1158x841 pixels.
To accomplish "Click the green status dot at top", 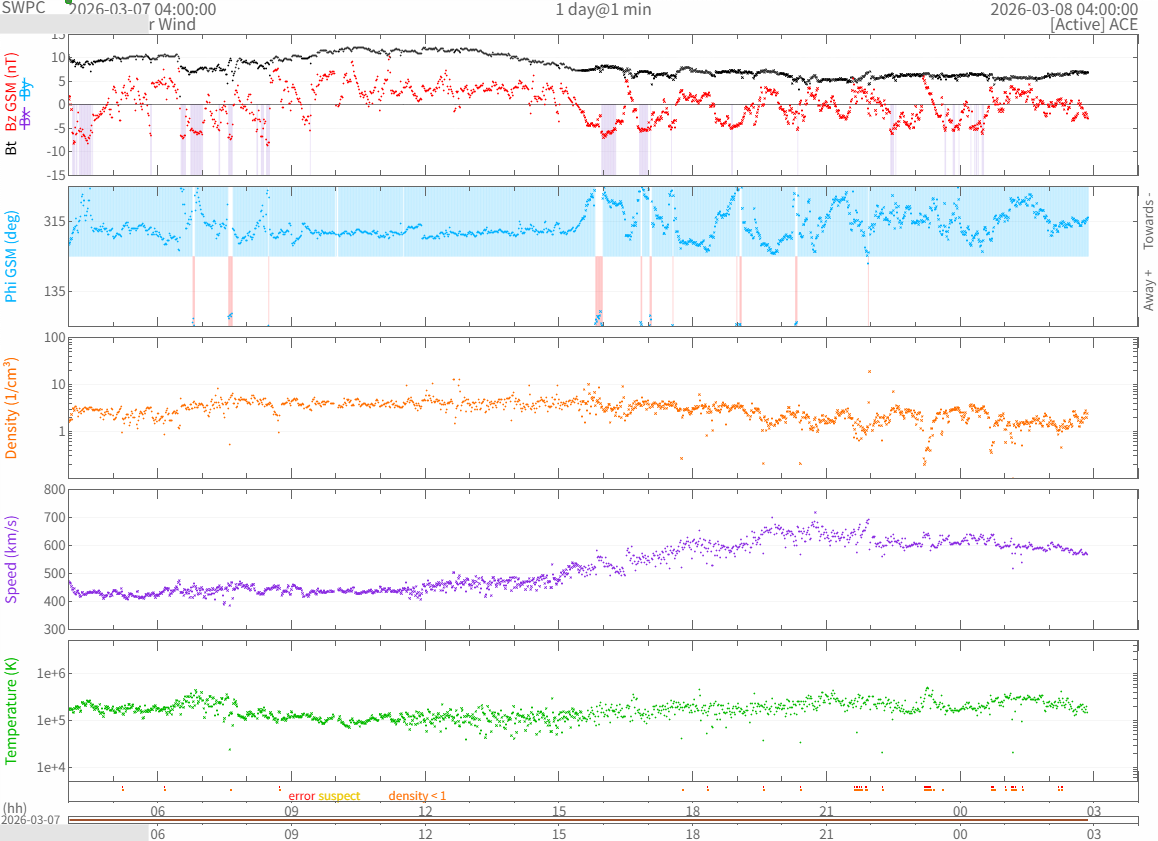I will [x=69, y=2].
